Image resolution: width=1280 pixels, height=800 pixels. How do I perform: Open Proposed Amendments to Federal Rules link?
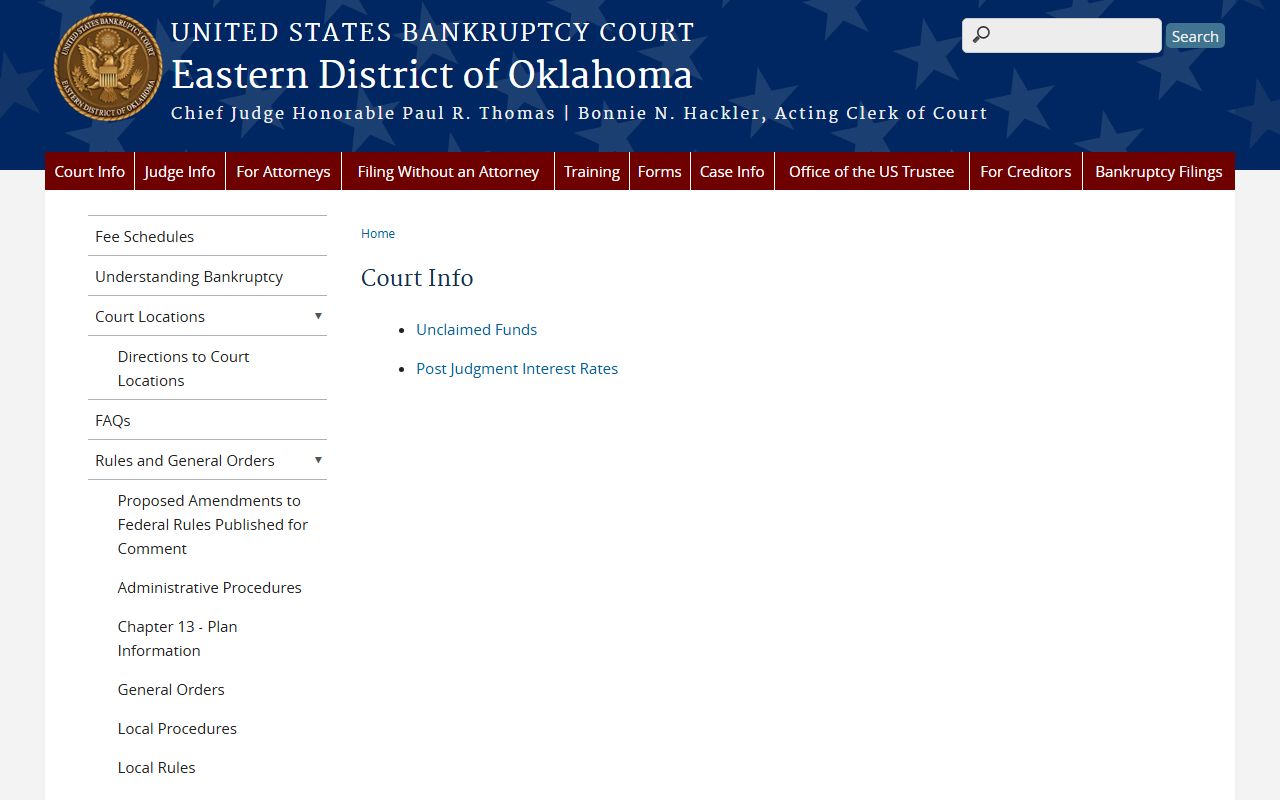pyautogui.click(x=213, y=524)
